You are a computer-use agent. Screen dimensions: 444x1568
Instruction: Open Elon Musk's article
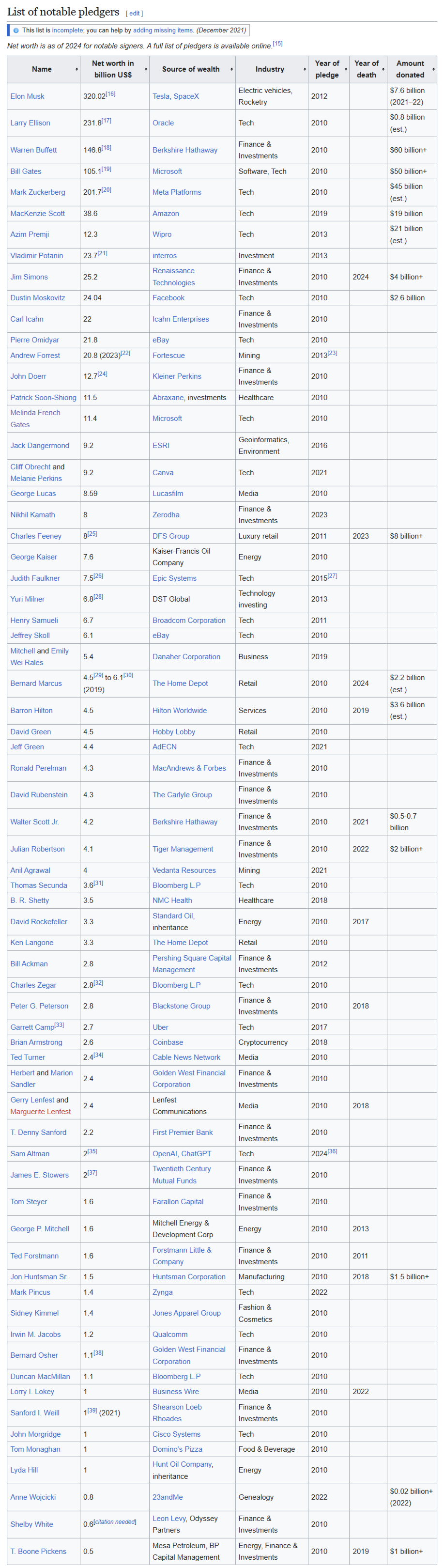pos(28,96)
